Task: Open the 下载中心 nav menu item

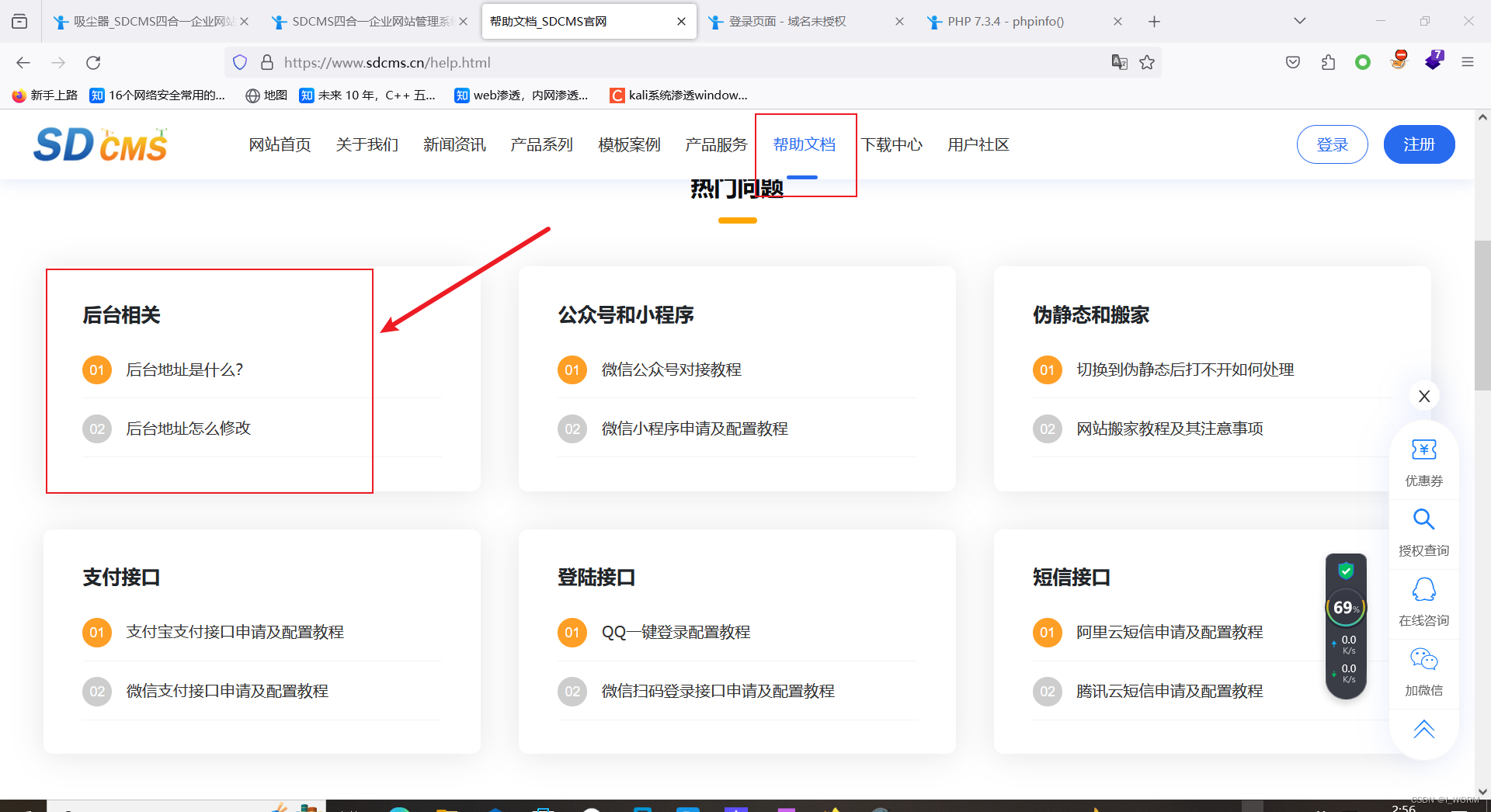Action: click(891, 144)
